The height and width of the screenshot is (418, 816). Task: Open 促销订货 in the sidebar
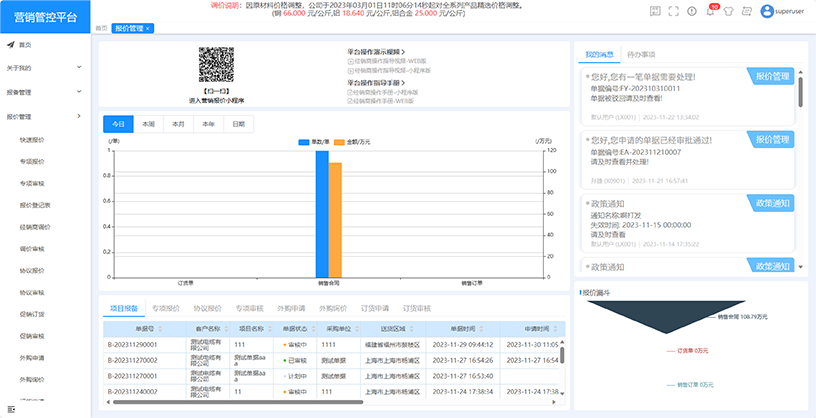pos(32,314)
